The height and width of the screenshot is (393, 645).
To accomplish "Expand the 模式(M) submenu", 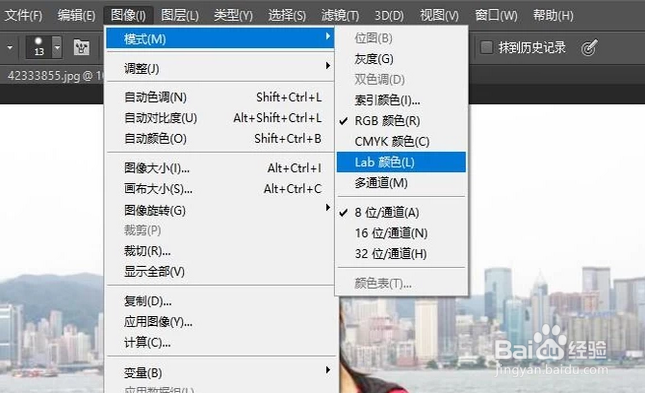I will (220, 39).
